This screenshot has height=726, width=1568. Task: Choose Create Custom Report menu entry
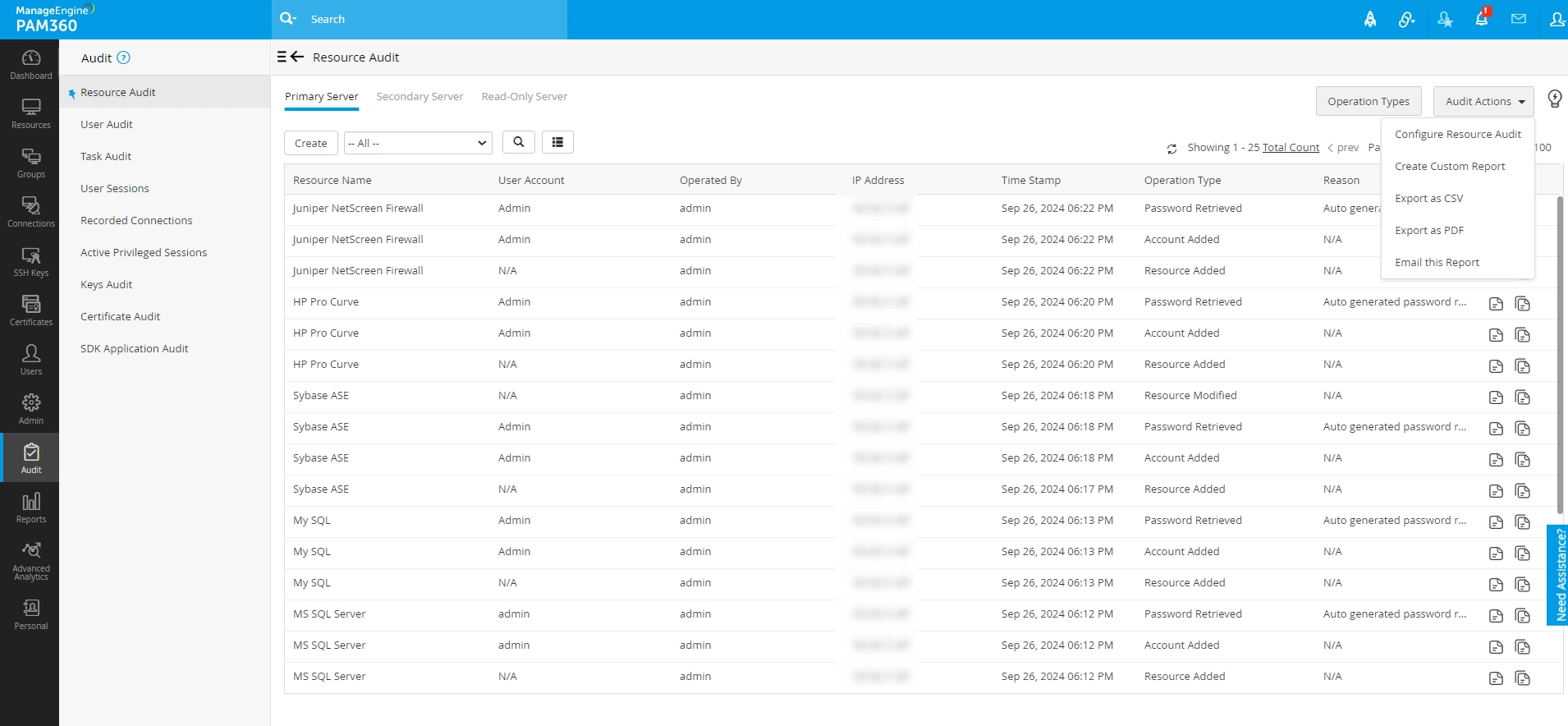coord(1458,166)
